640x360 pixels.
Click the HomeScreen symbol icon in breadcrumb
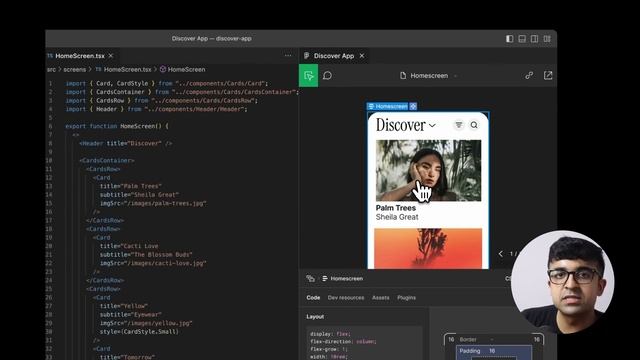163,69
